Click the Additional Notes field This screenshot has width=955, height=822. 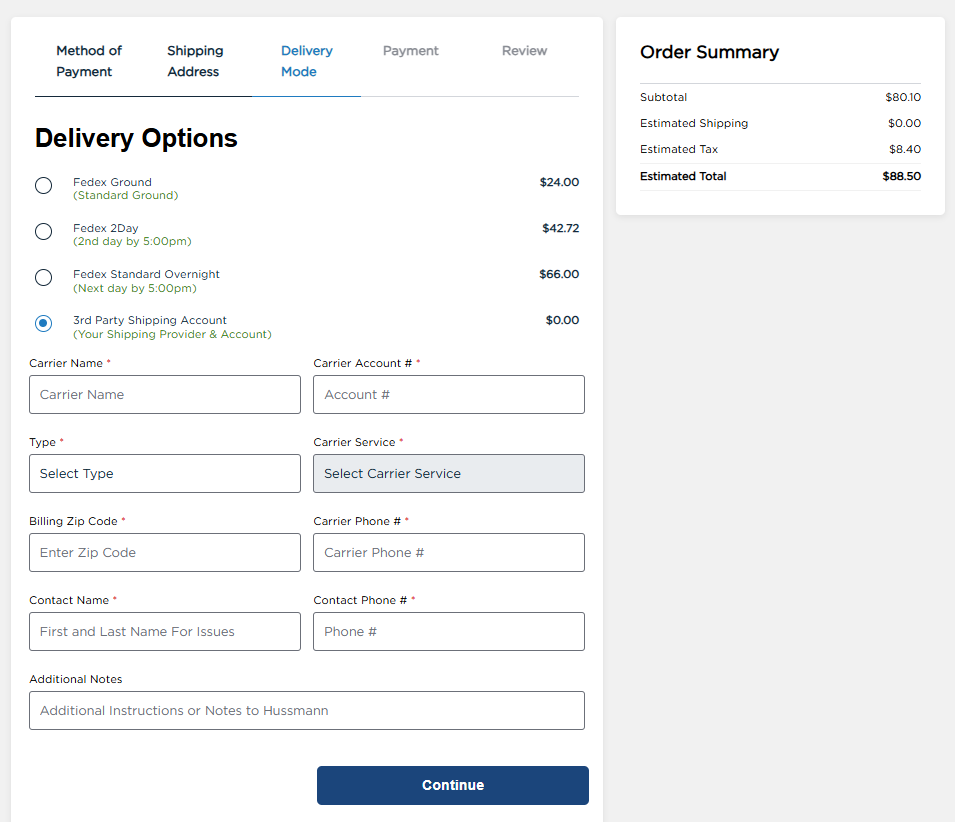click(x=306, y=710)
